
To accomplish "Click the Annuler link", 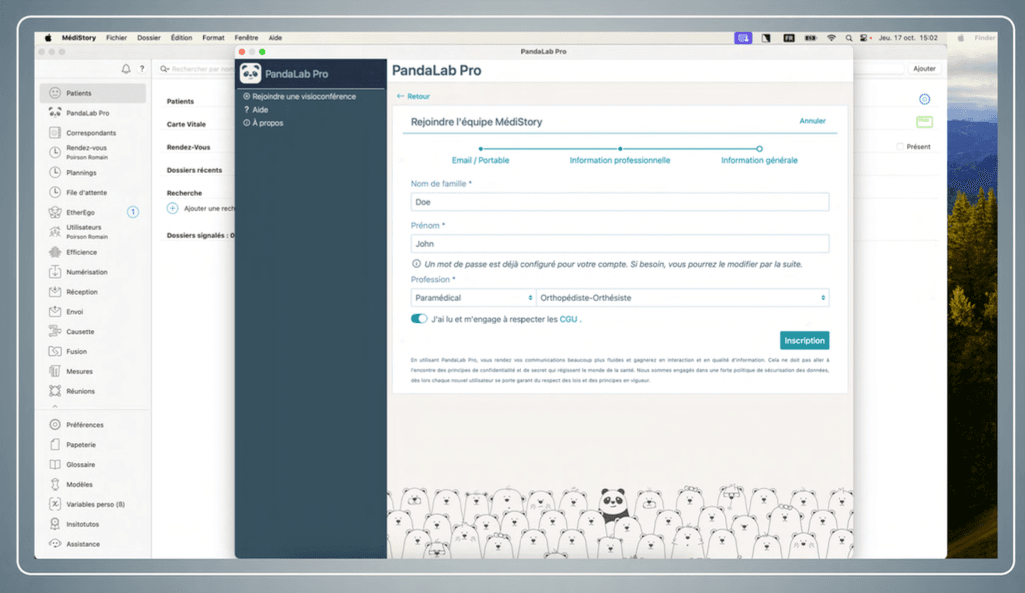I will pos(812,121).
